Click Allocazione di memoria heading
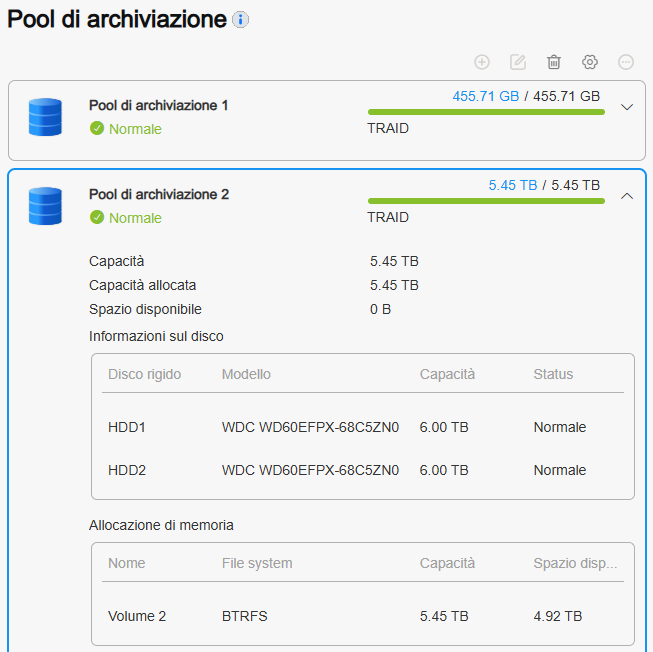This screenshot has width=653, height=652. 161,525
